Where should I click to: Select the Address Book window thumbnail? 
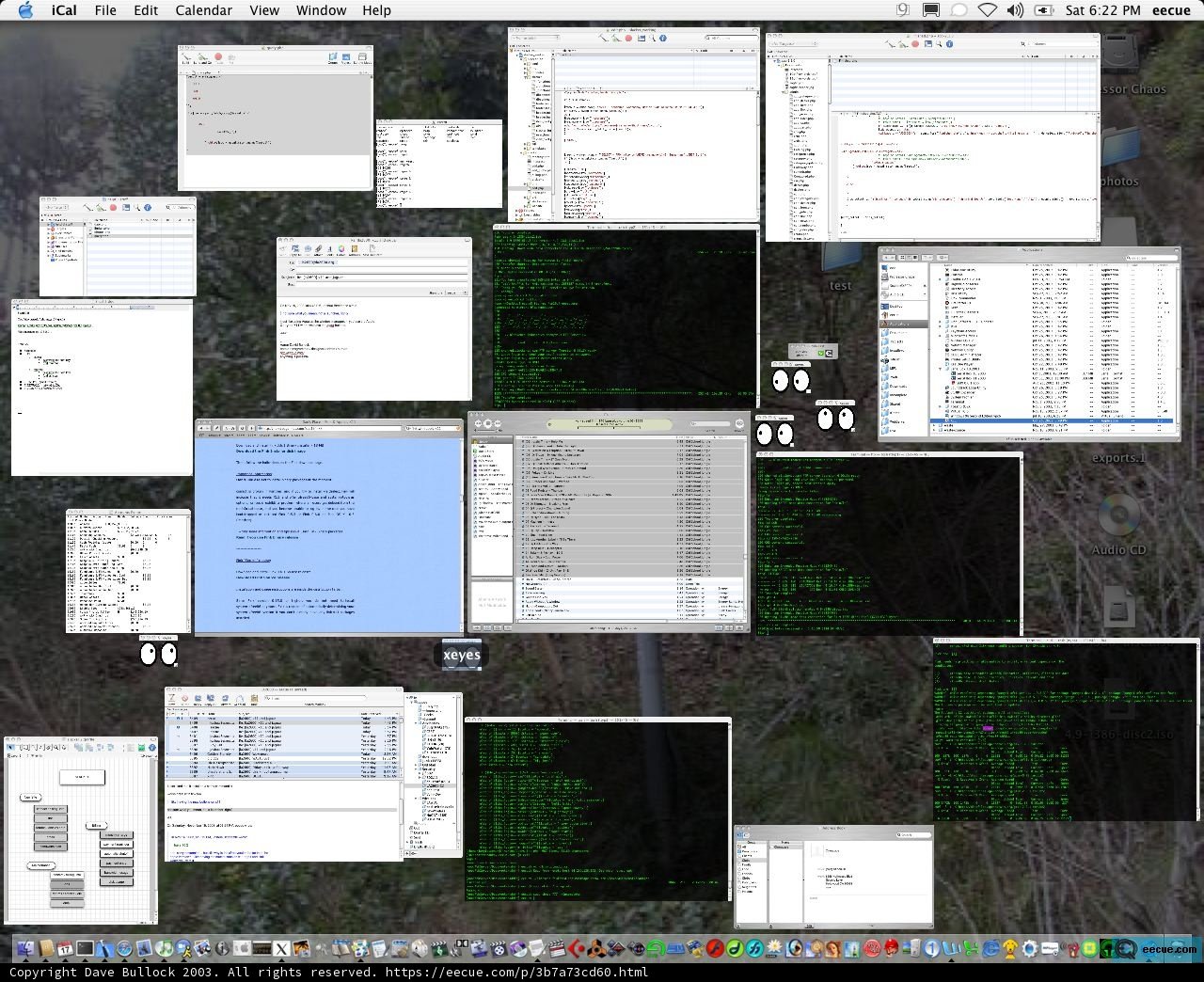click(x=834, y=877)
